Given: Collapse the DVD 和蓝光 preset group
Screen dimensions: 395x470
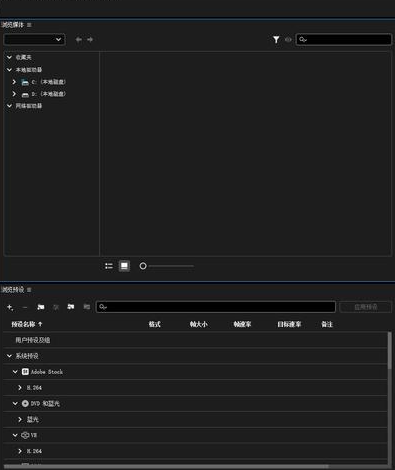Looking at the screenshot, I should (15, 403).
